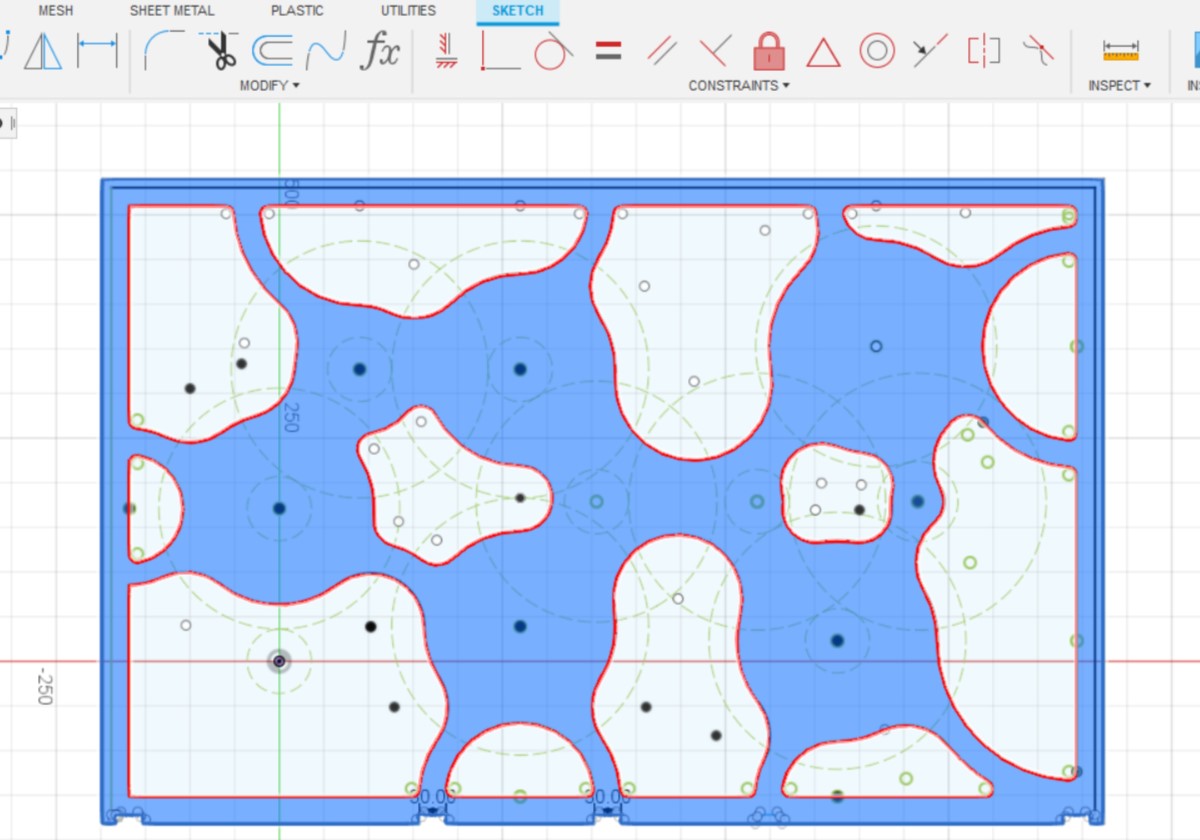Select the rounded-square cutout profile

[836, 493]
